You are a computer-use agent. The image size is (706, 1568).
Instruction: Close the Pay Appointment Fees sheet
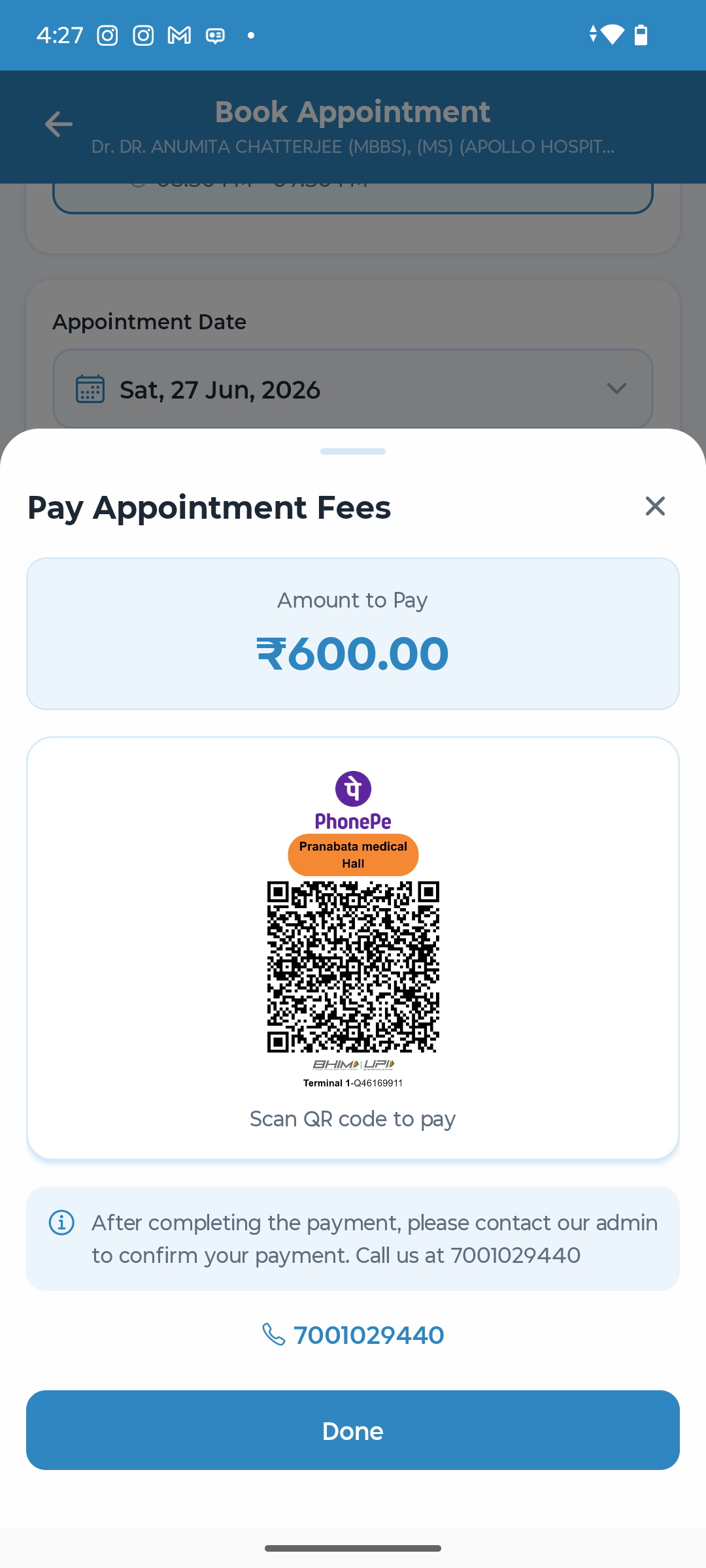click(x=655, y=506)
